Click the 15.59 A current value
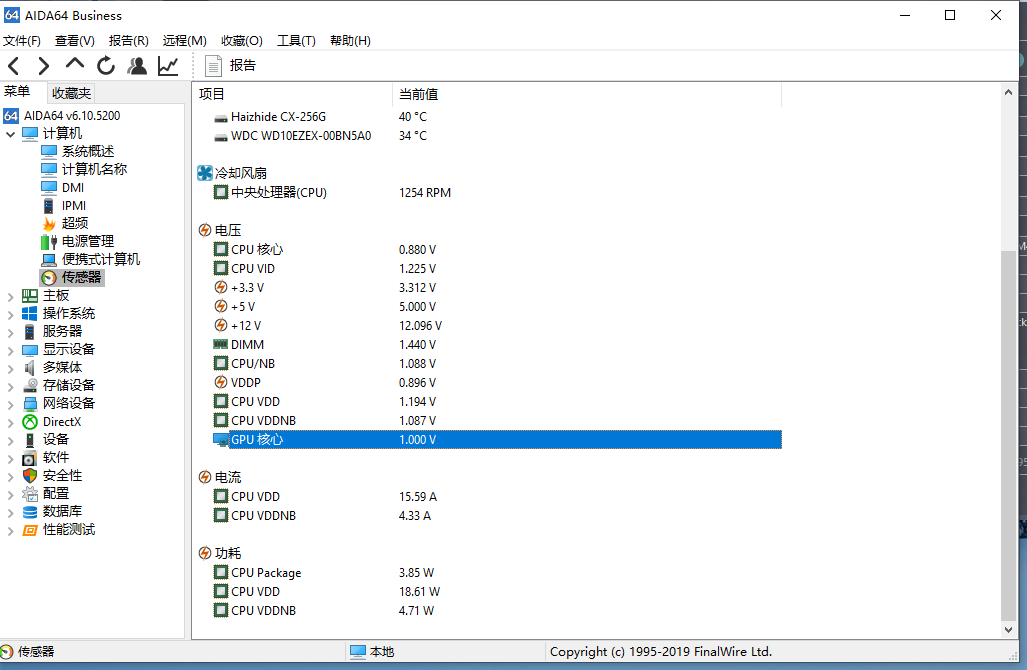Image resolution: width=1027 pixels, height=670 pixels. [418, 496]
